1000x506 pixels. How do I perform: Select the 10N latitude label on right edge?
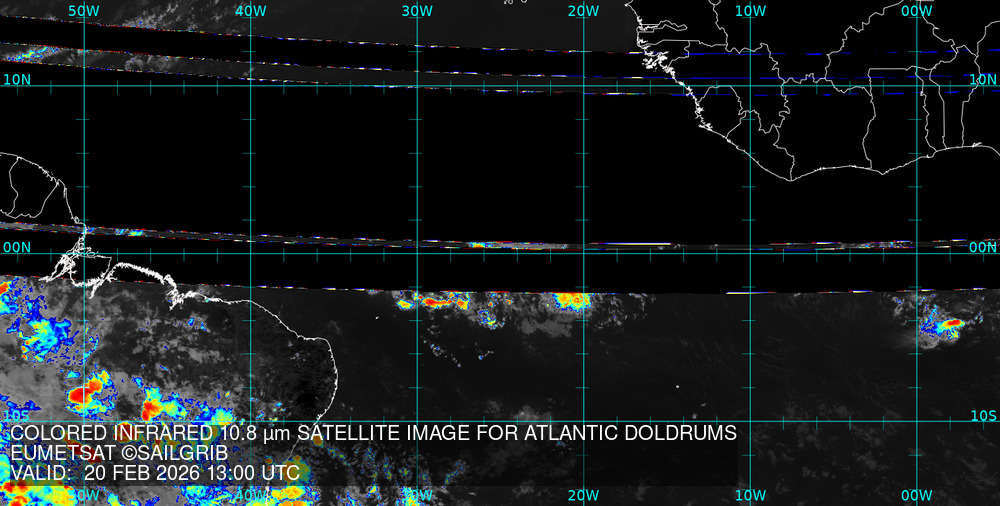click(x=984, y=79)
